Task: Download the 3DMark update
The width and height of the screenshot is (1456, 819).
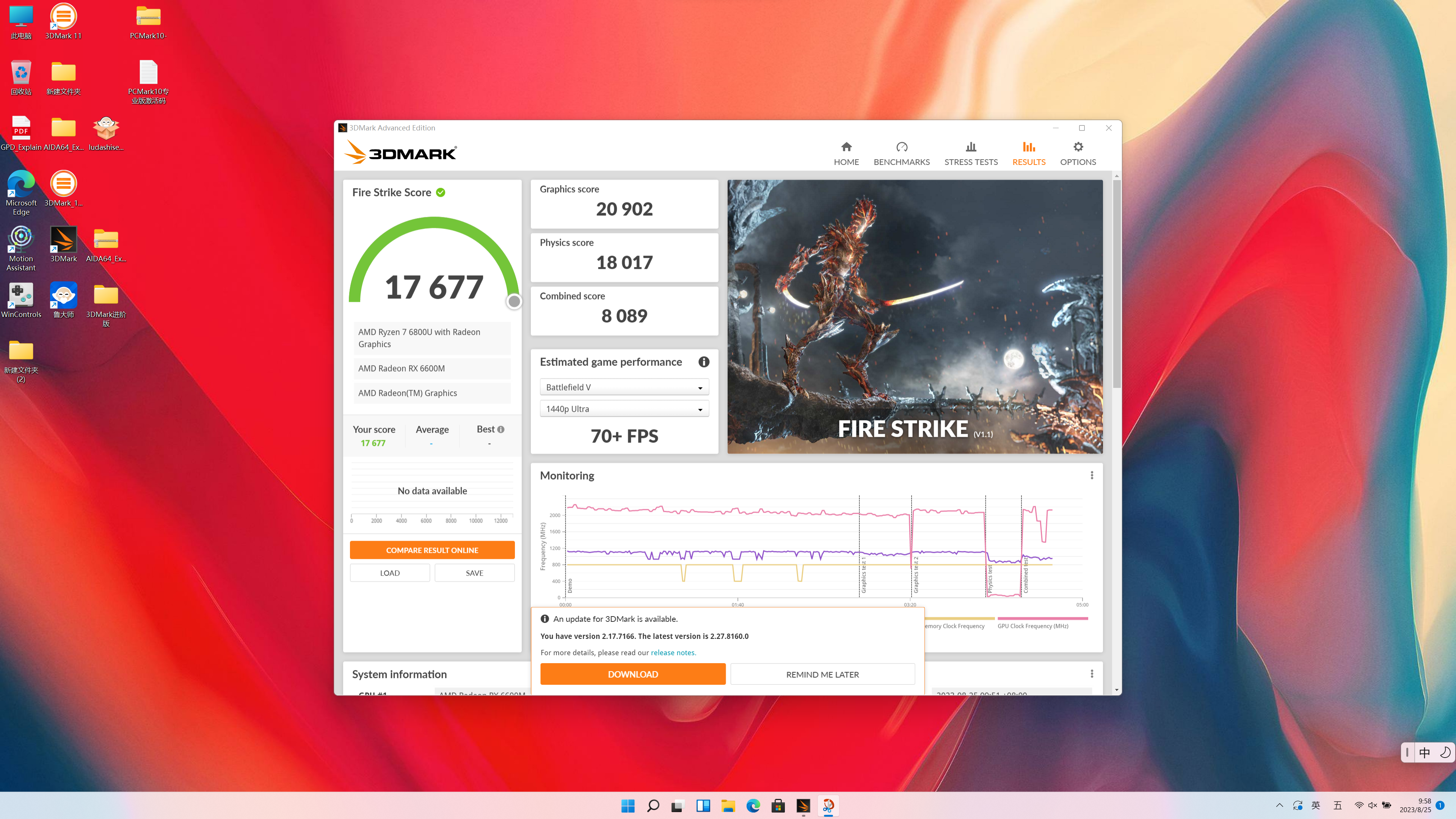Action: tap(632, 674)
